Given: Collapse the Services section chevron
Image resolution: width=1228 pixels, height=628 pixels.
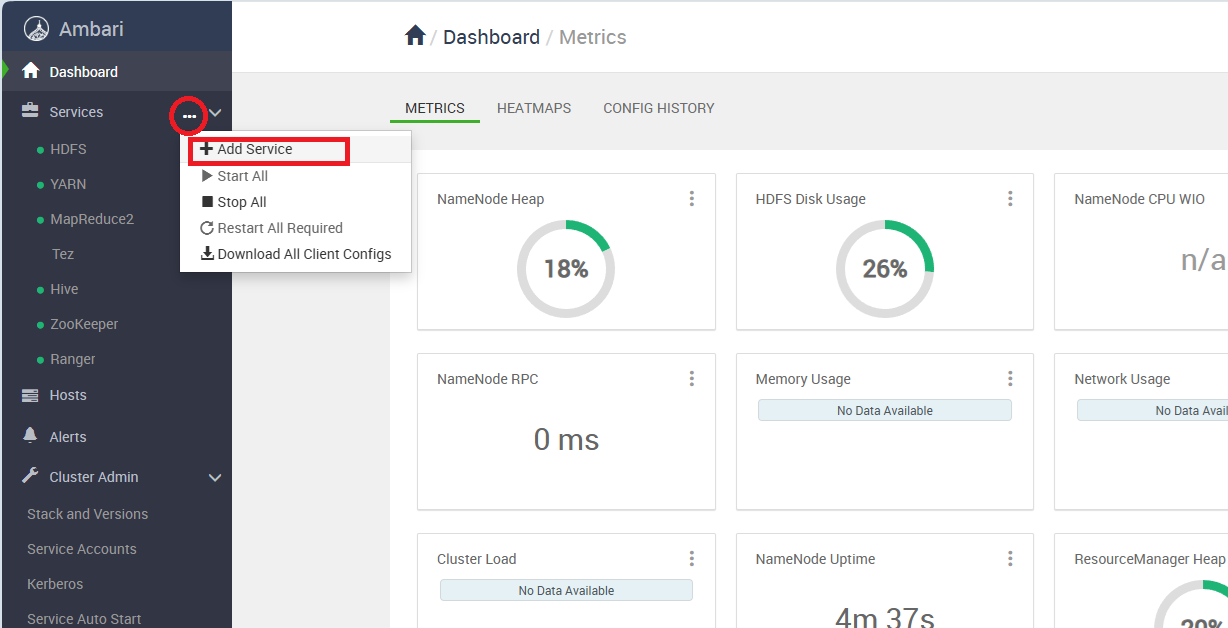Looking at the screenshot, I should pos(215,115).
